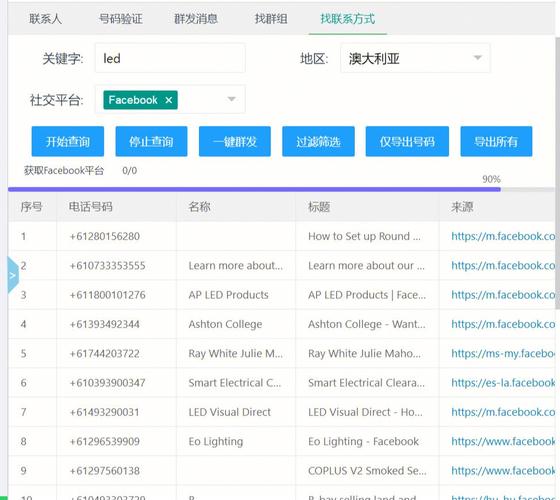The width and height of the screenshot is (560, 500).
Task: Select phone number +61297560138
Action: (x=105, y=470)
